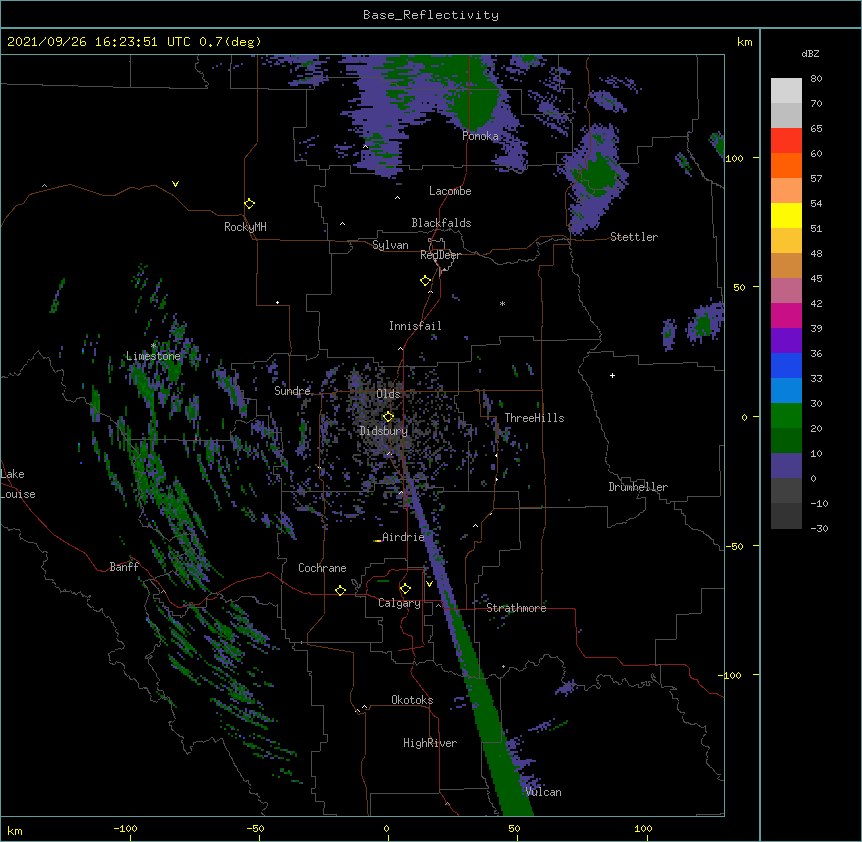Screen dimensions: 862x842
Task: Click the Strathmore label
Action: (516, 608)
